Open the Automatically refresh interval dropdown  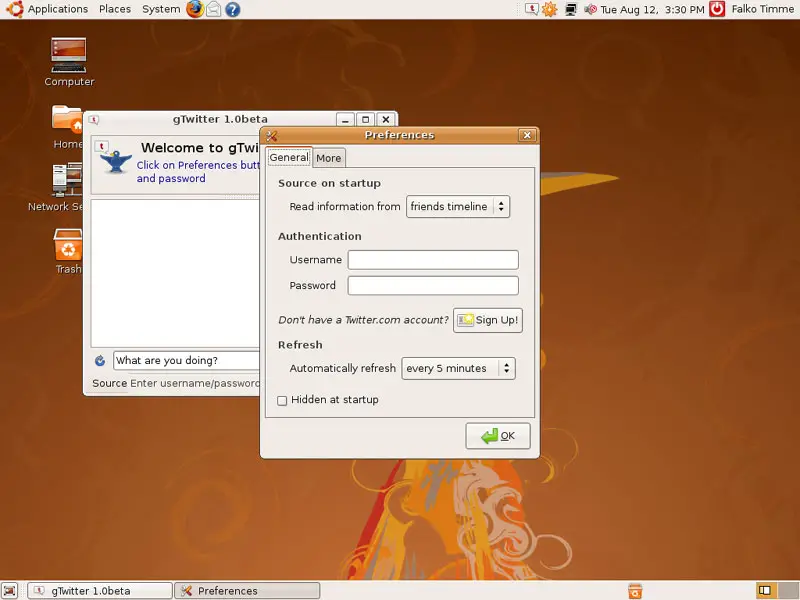click(x=458, y=368)
